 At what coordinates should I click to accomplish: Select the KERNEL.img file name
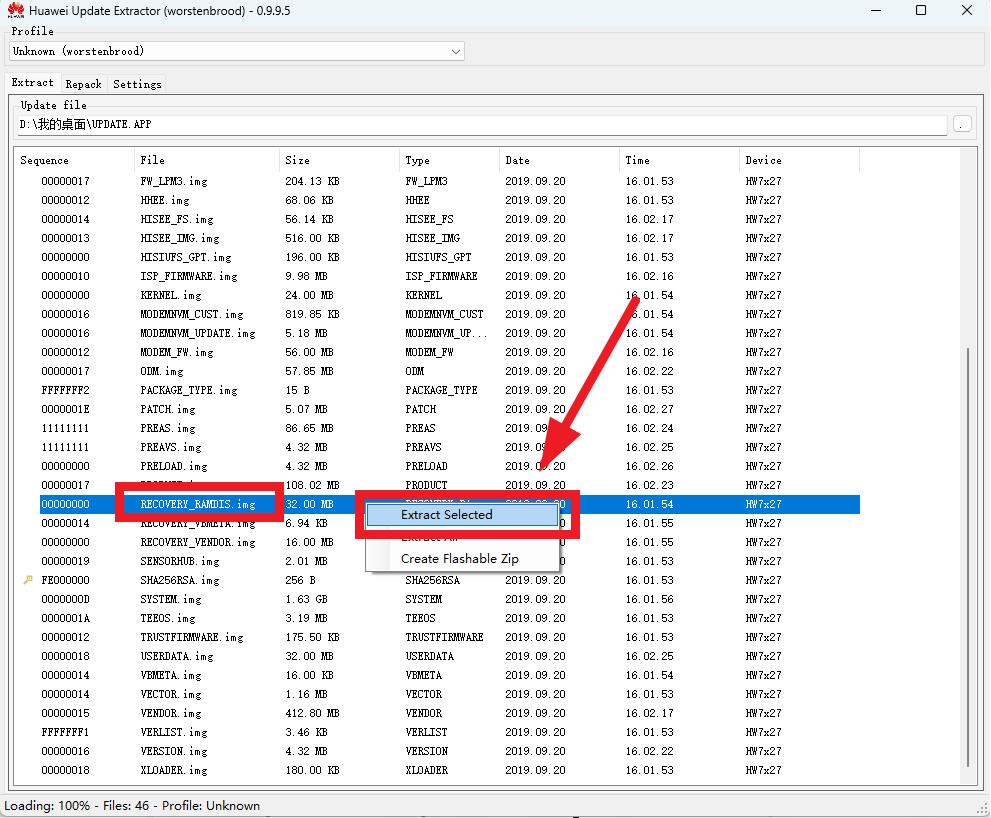(171, 295)
